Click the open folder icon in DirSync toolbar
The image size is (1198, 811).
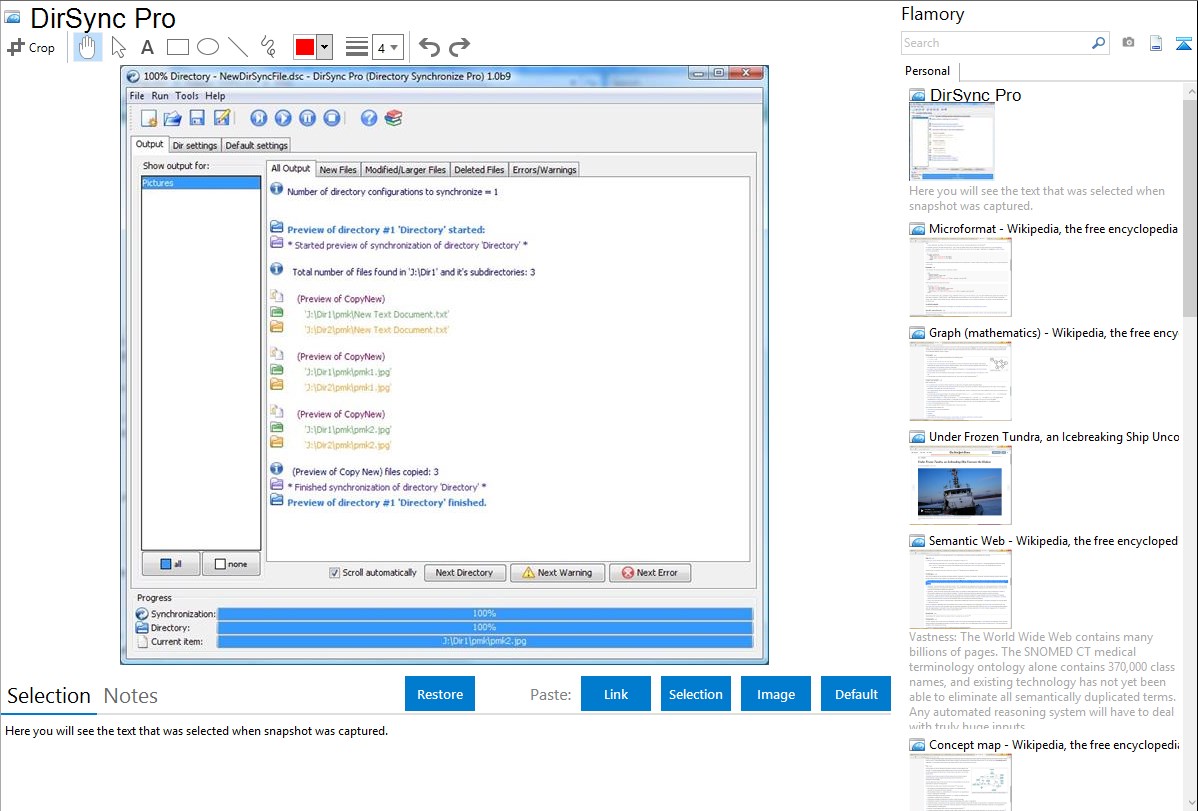[x=173, y=118]
